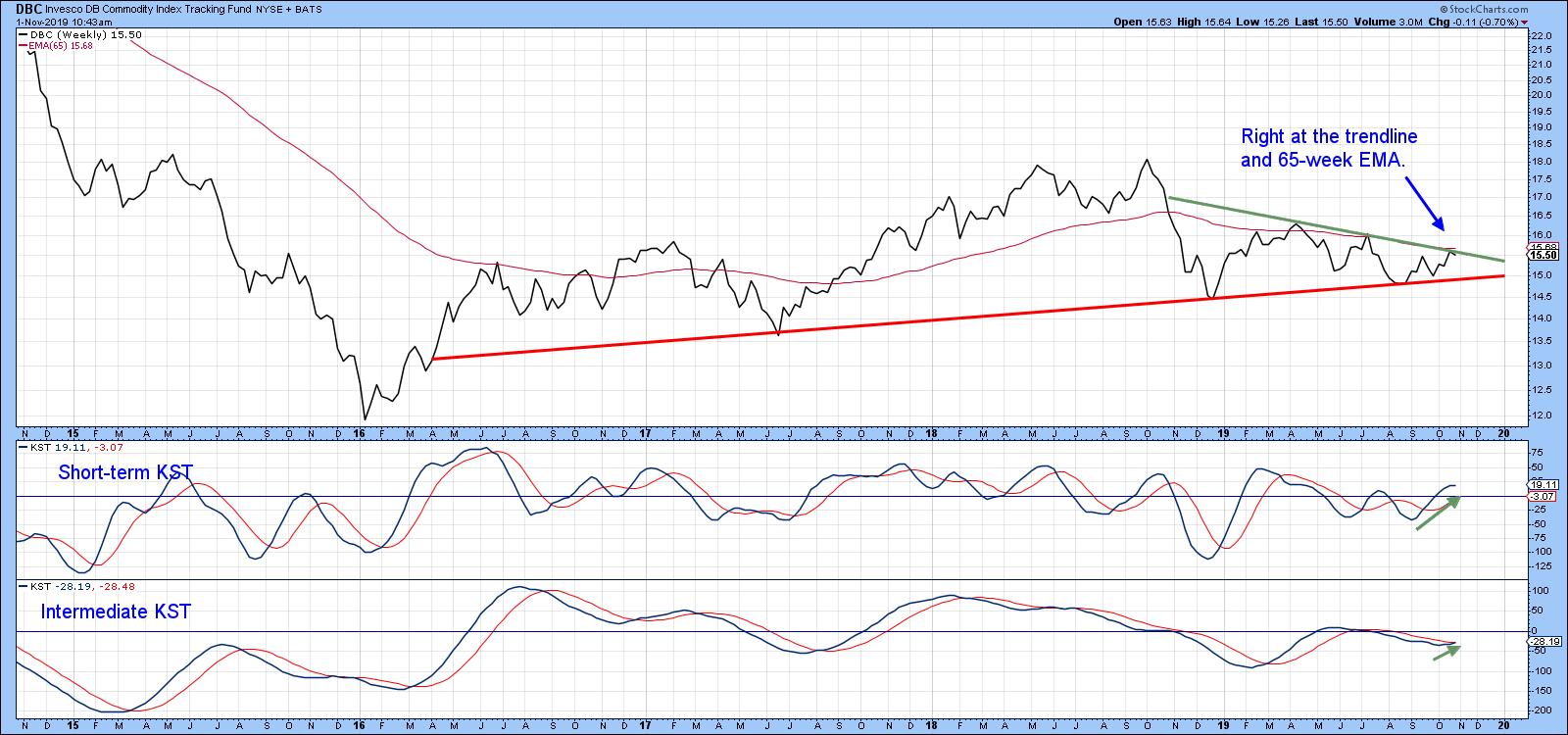1568x735 pixels.
Task: Click the 22.0 label on the price axis
Action: 1540,36
